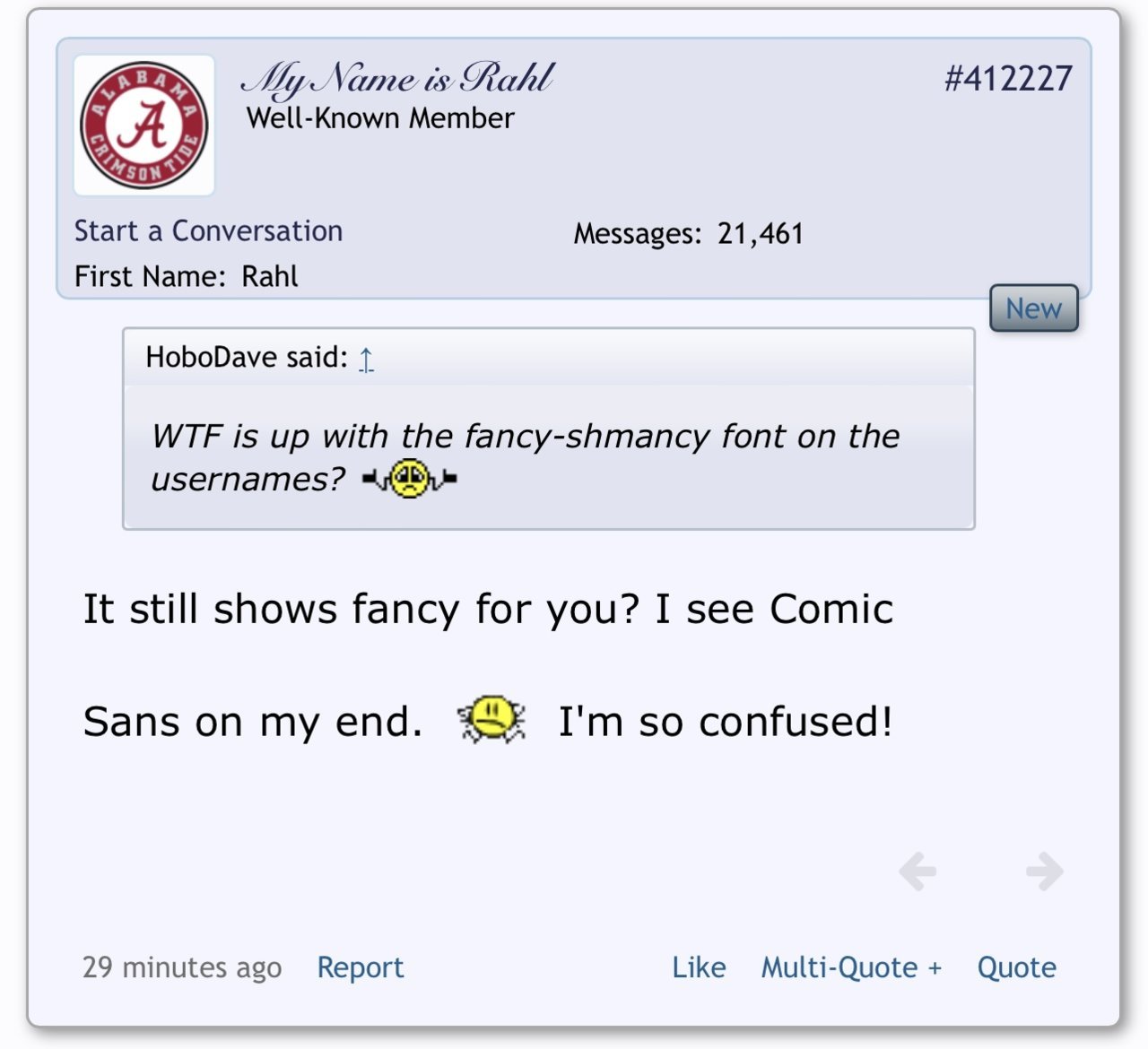1148x1049 pixels.
Task: Quote this post in reply
Action: click(1016, 967)
